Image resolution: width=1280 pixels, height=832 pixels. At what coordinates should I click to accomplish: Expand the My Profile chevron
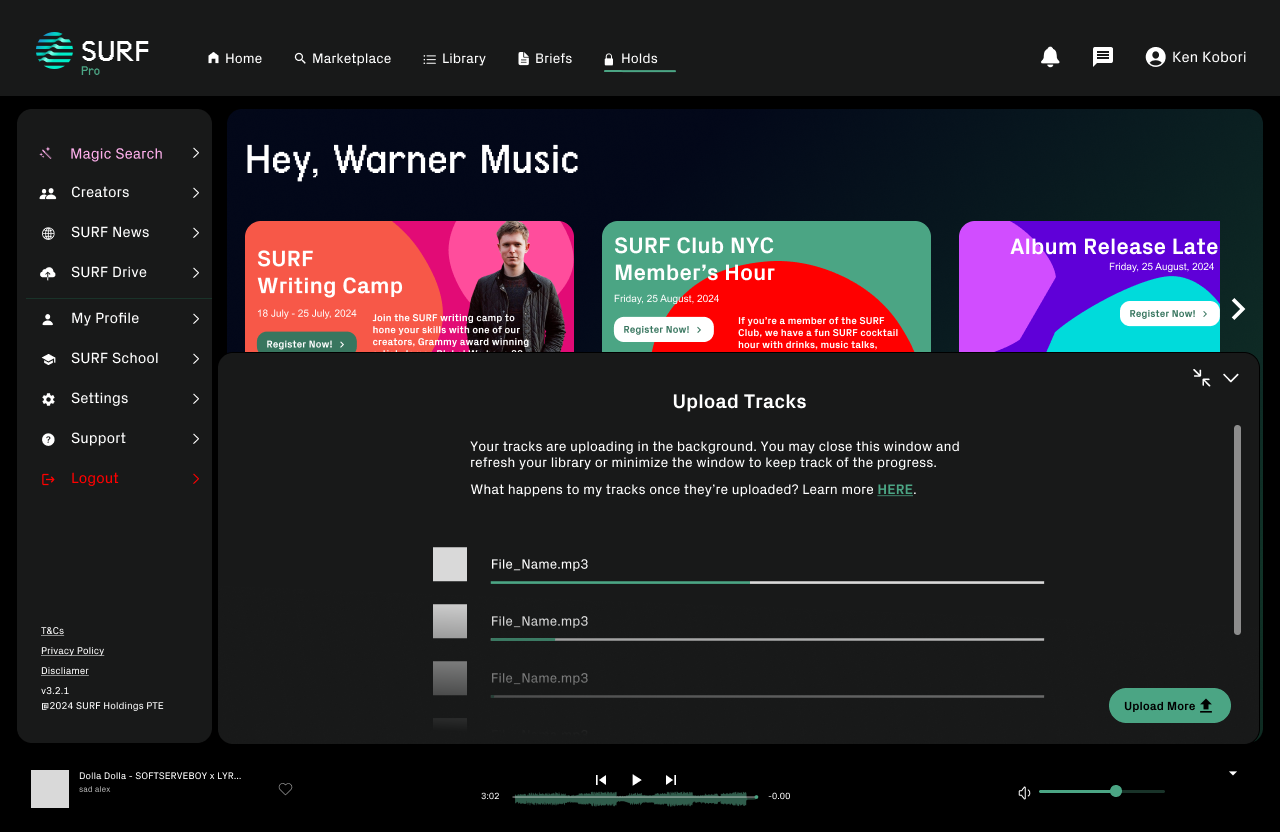[x=196, y=319]
